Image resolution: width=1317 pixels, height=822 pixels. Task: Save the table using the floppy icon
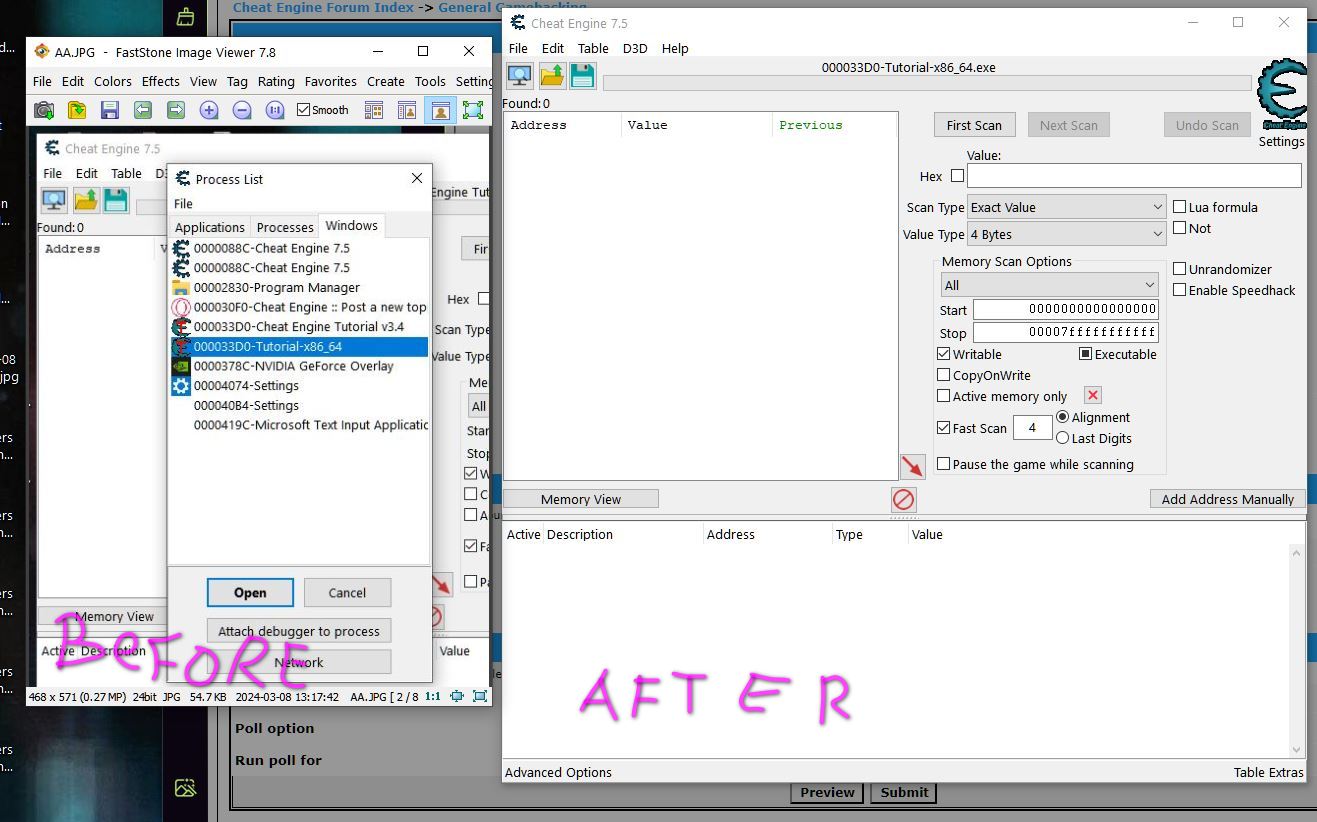coord(583,75)
